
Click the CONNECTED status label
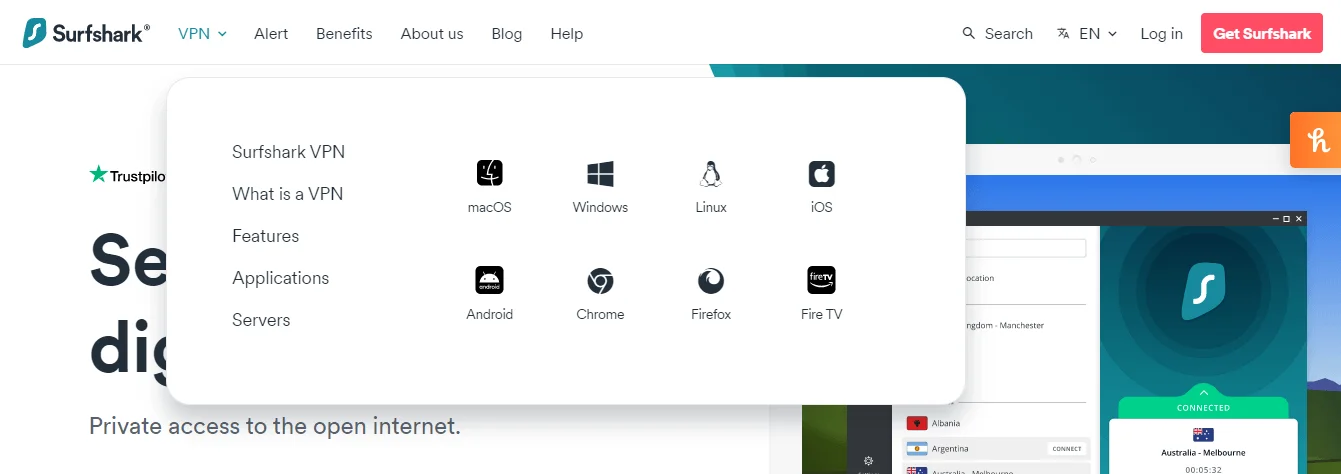click(1203, 408)
